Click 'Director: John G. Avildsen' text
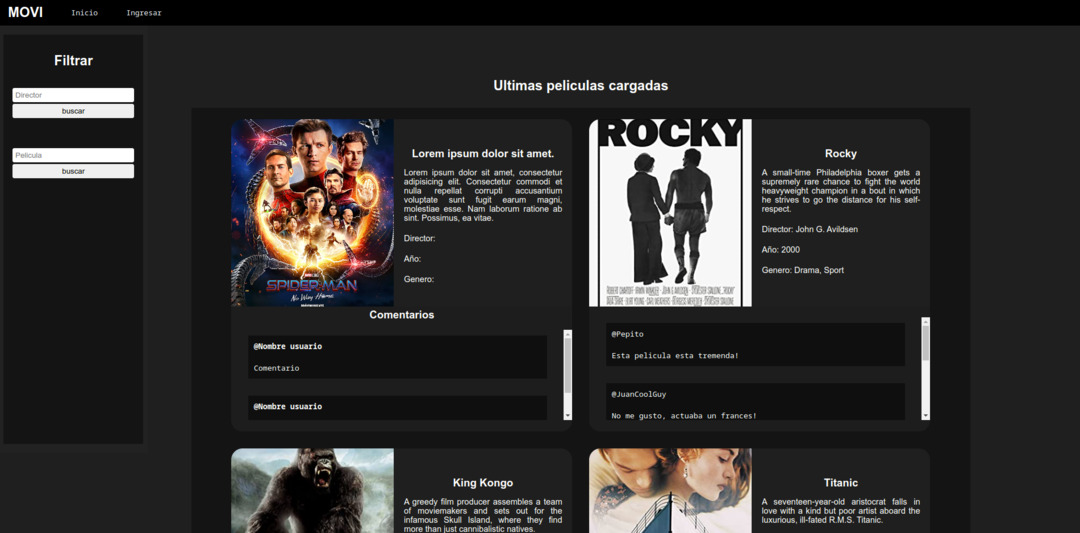The image size is (1080, 533). point(810,229)
